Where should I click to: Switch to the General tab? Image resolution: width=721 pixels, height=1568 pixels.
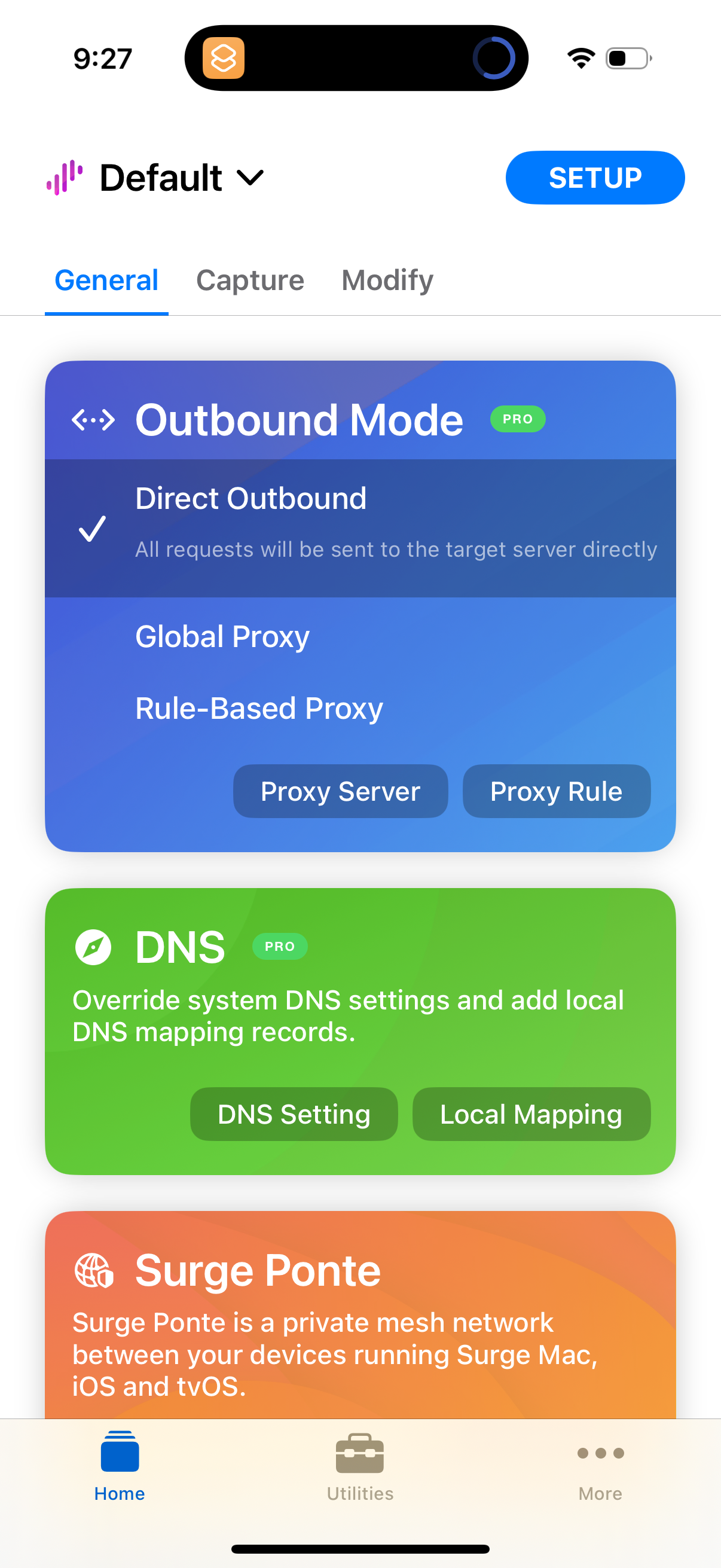pos(106,280)
